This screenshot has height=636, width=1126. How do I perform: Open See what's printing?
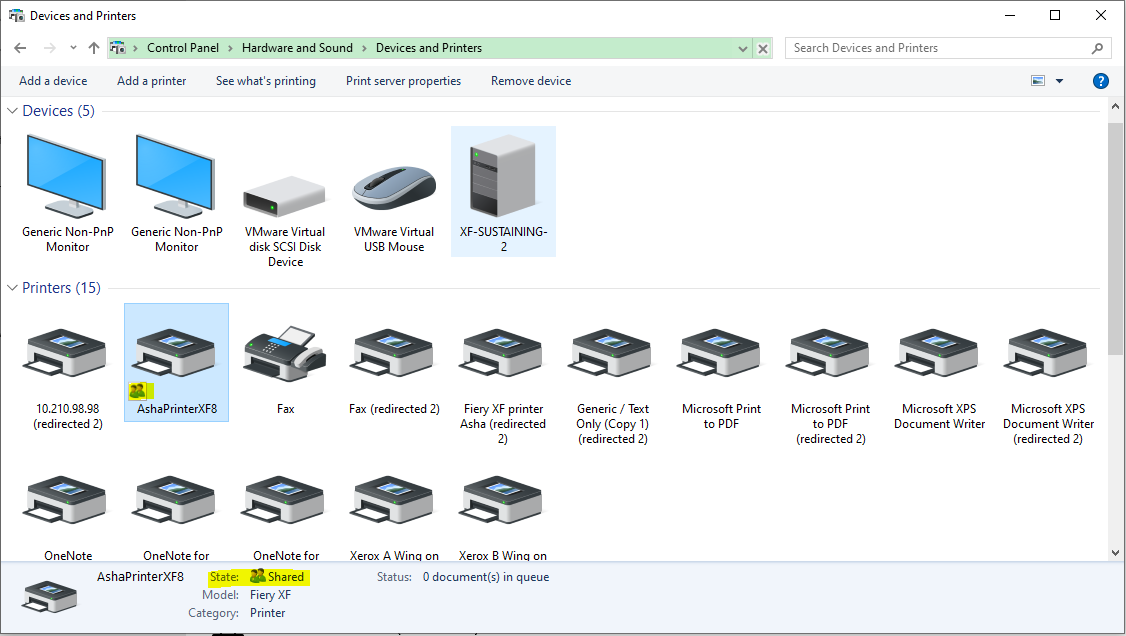point(266,81)
